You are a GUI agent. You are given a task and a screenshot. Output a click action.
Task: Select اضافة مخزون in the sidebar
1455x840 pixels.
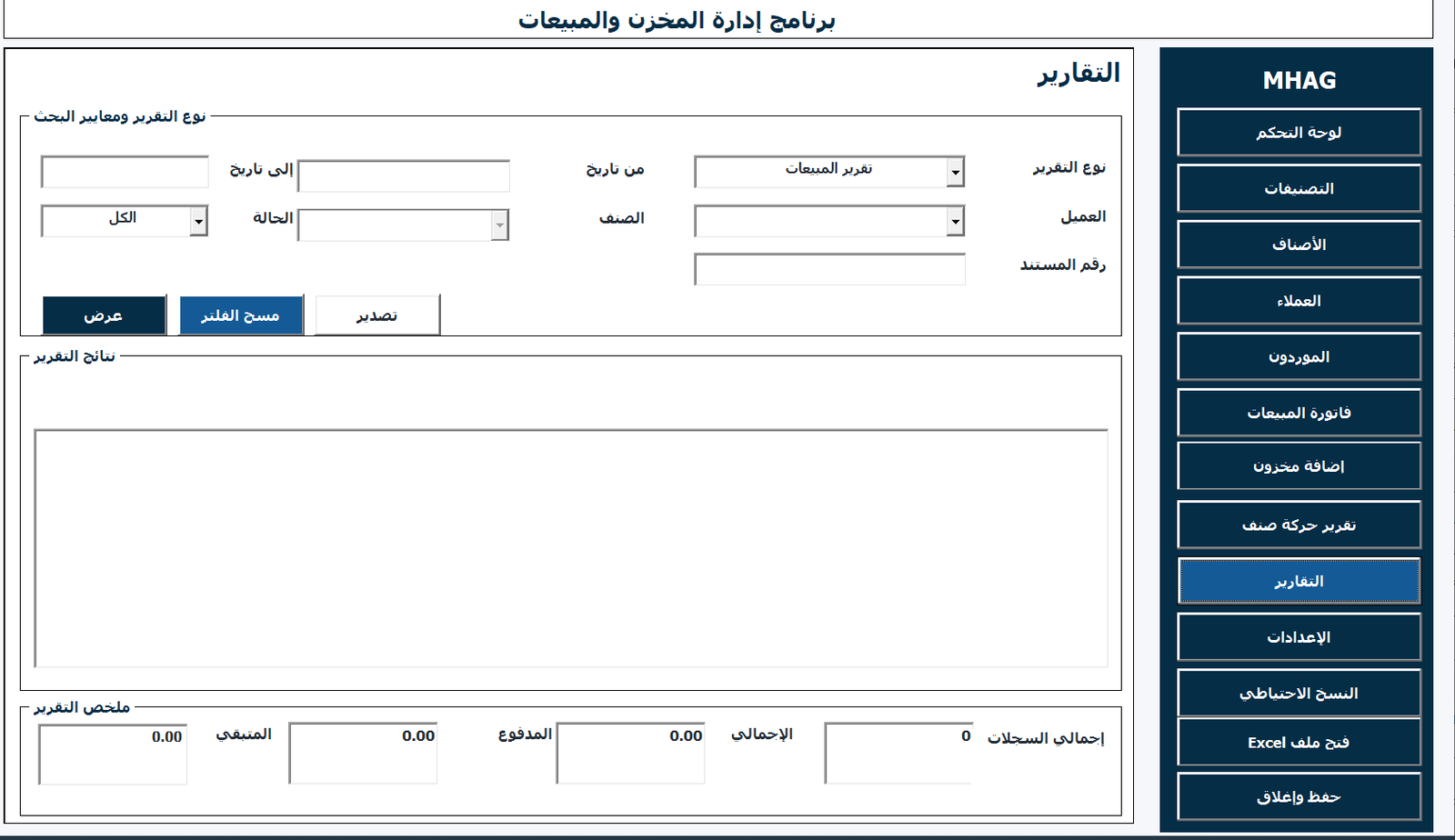tap(1299, 466)
